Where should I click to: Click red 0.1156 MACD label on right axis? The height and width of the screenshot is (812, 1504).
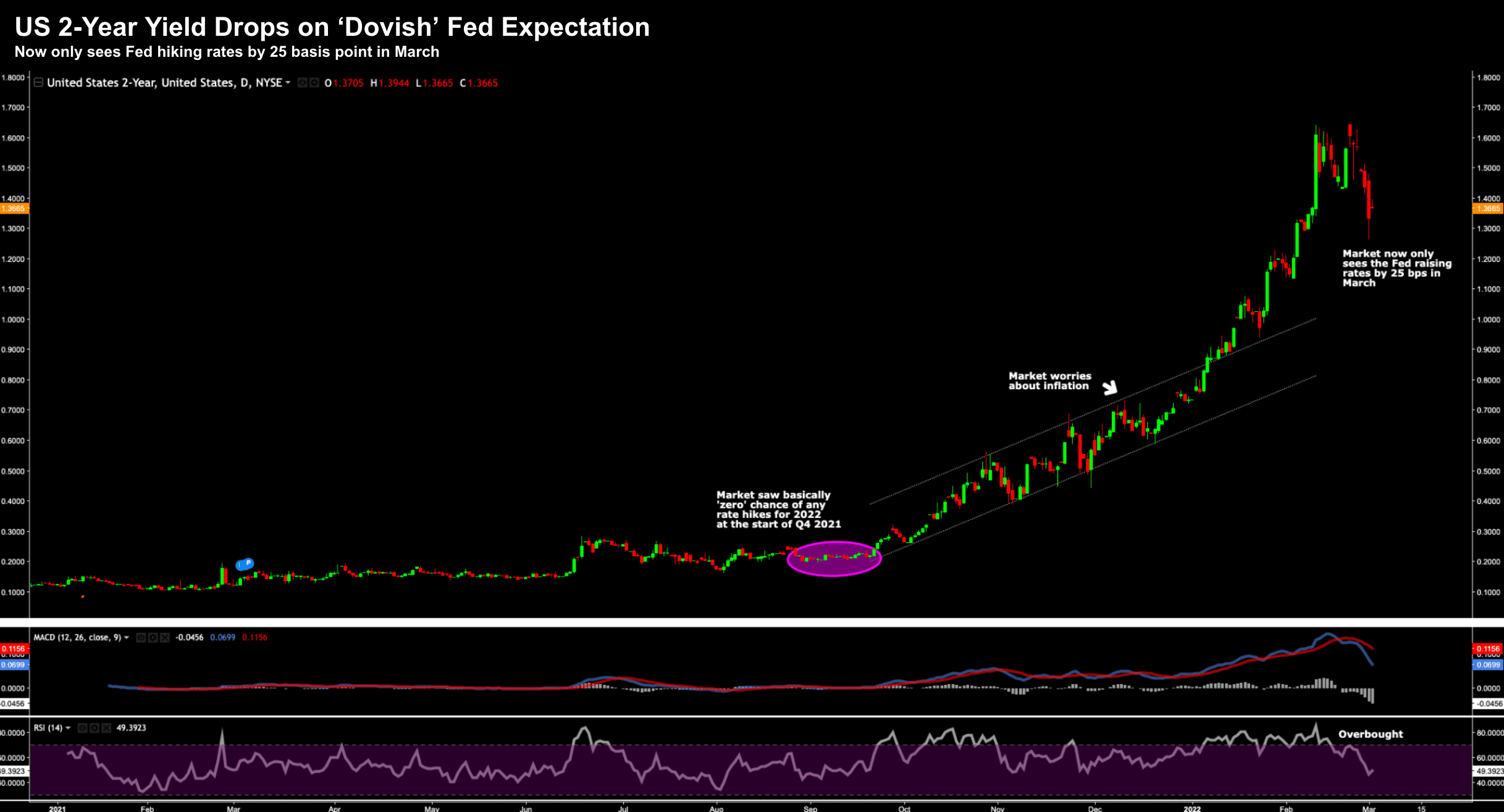(1487, 649)
